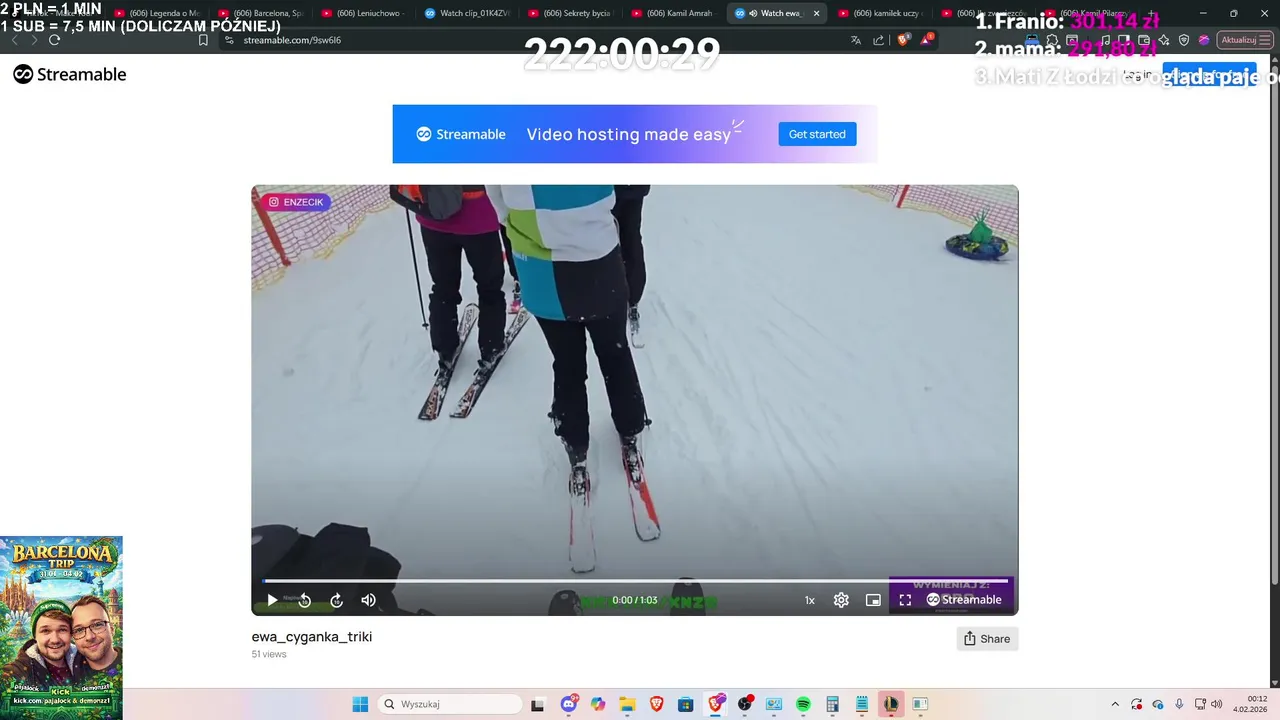The width and height of the screenshot is (1280, 720).
Task: Open League of Legends taskbar icon
Action: click(x=890, y=704)
